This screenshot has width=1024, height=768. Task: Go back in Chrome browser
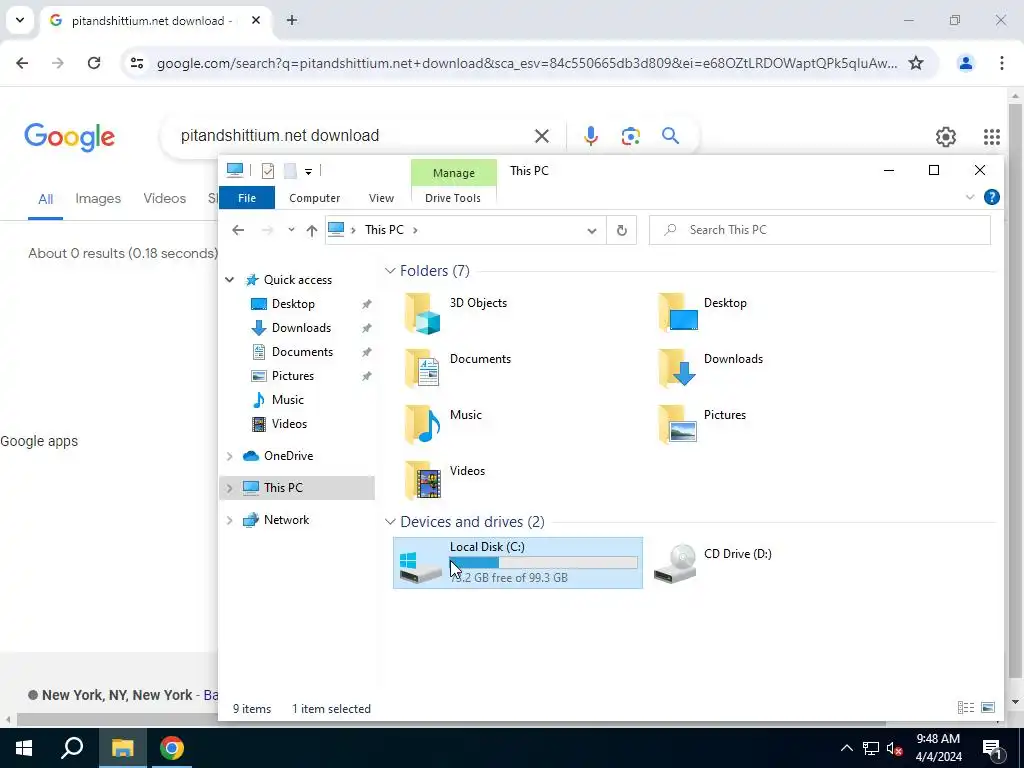coord(22,63)
